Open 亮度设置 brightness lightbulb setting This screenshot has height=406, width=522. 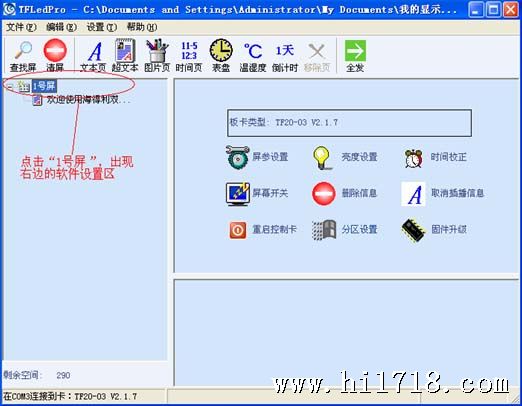(345, 157)
